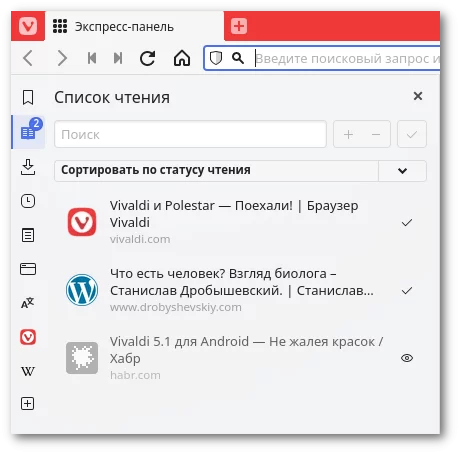This screenshot has height=453, width=459.
Task: Open the Downloads panel
Action: click(x=28, y=167)
